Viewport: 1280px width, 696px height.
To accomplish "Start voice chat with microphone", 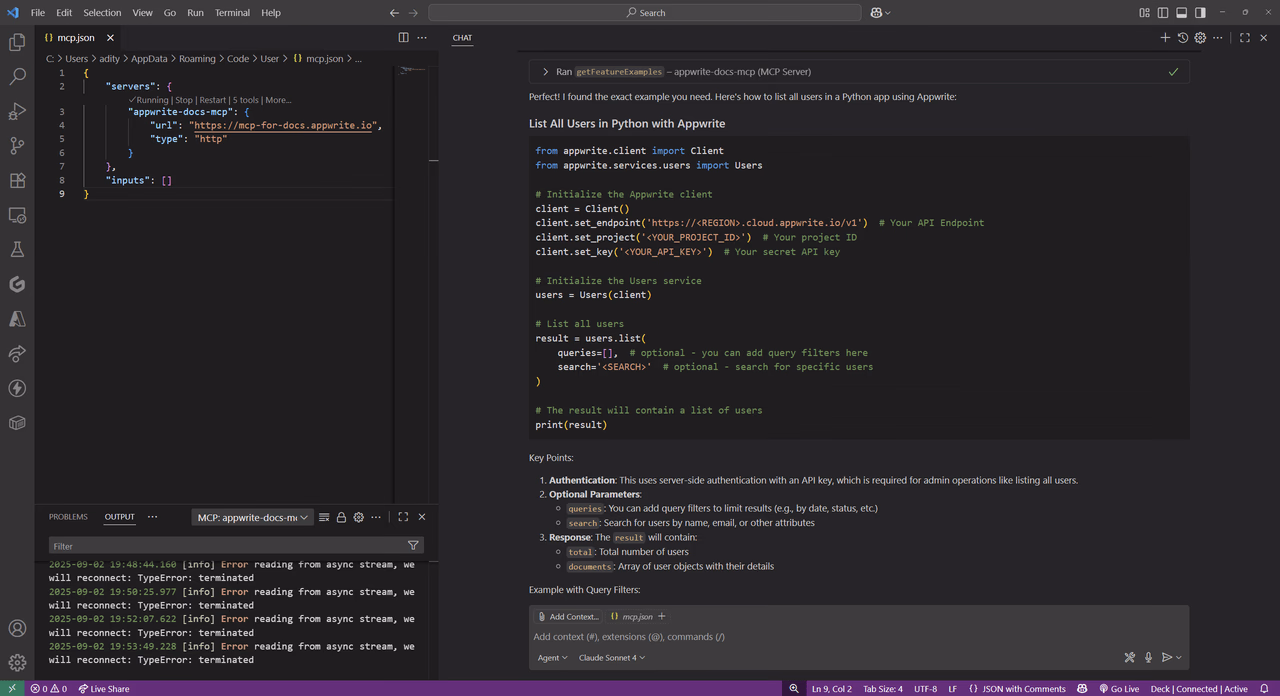I will (x=1149, y=657).
